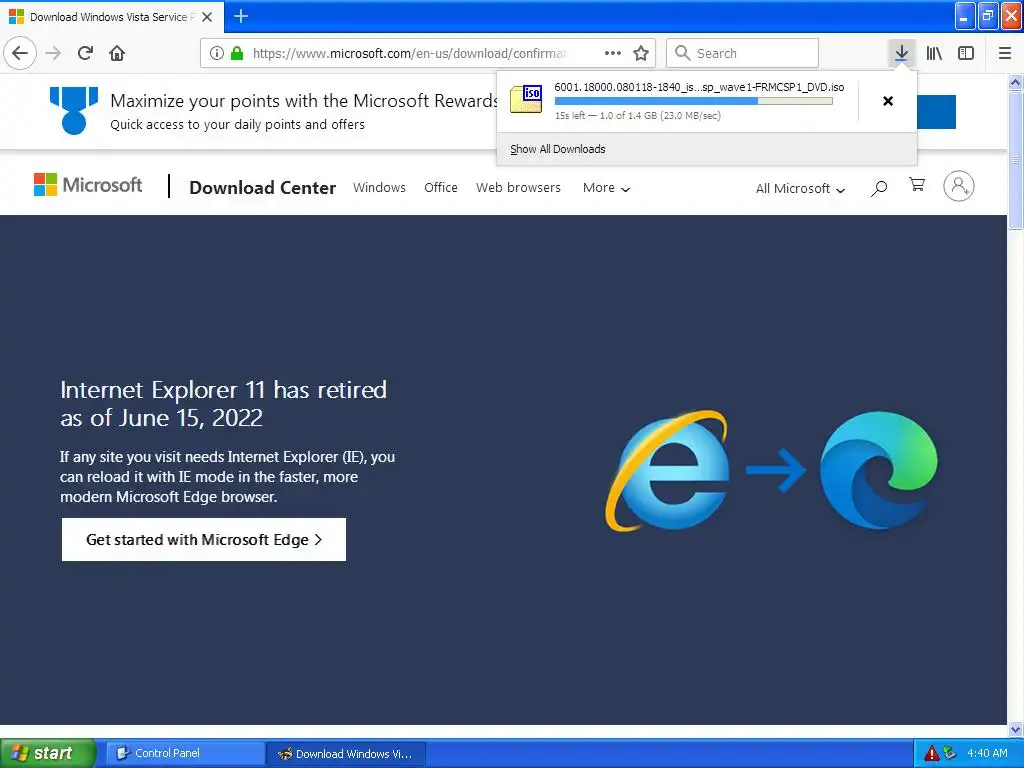
Task: Click the ISO file icon in downloads panel
Action: click(x=526, y=99)
